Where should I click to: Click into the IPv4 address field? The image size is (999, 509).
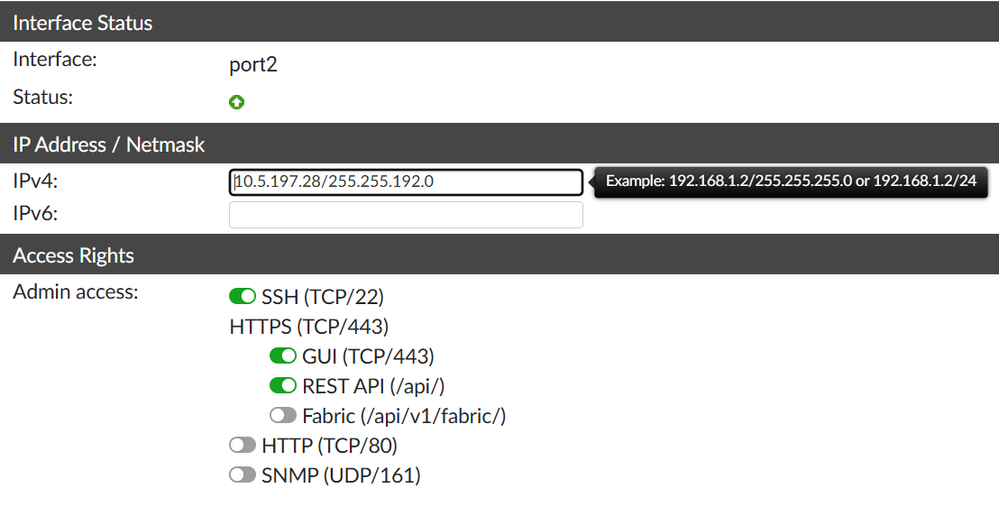tap(405, 183)
